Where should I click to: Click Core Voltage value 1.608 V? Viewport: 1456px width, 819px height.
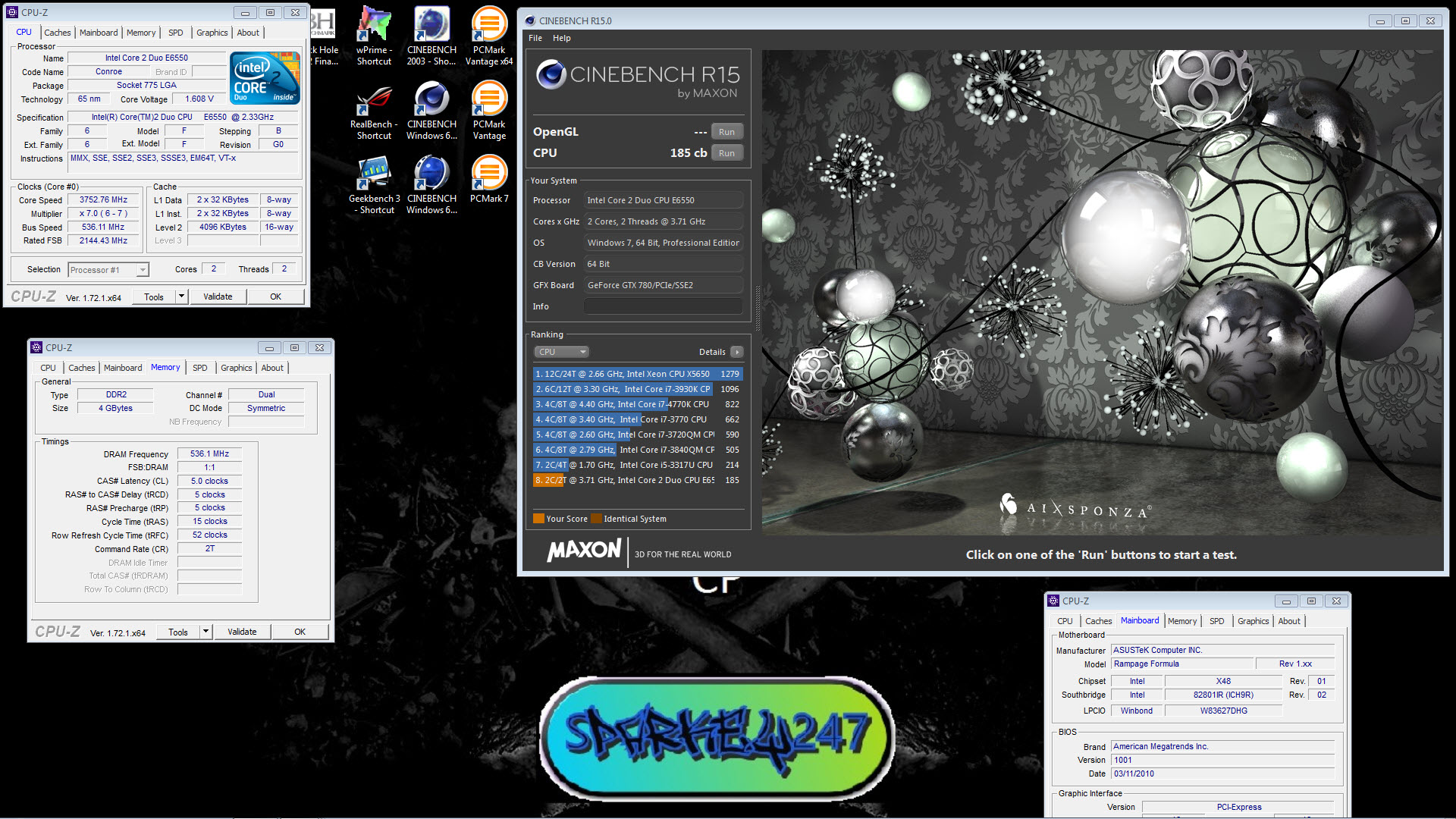point(199,99)
